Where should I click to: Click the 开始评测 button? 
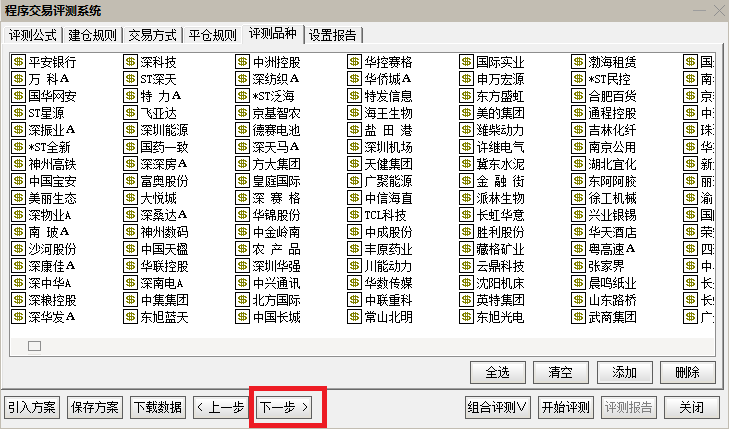(x=565, y=407)
